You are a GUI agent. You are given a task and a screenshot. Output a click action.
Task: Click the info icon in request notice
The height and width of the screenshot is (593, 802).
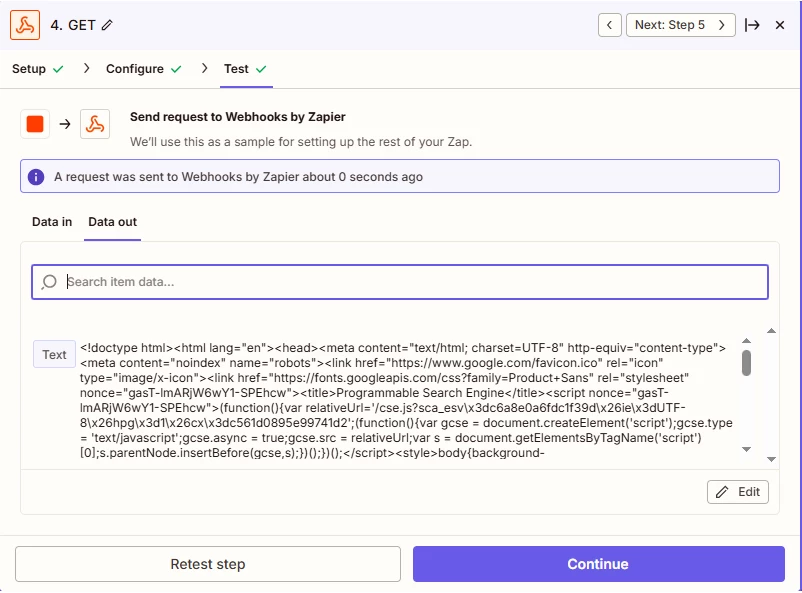(x=36, y=177)
